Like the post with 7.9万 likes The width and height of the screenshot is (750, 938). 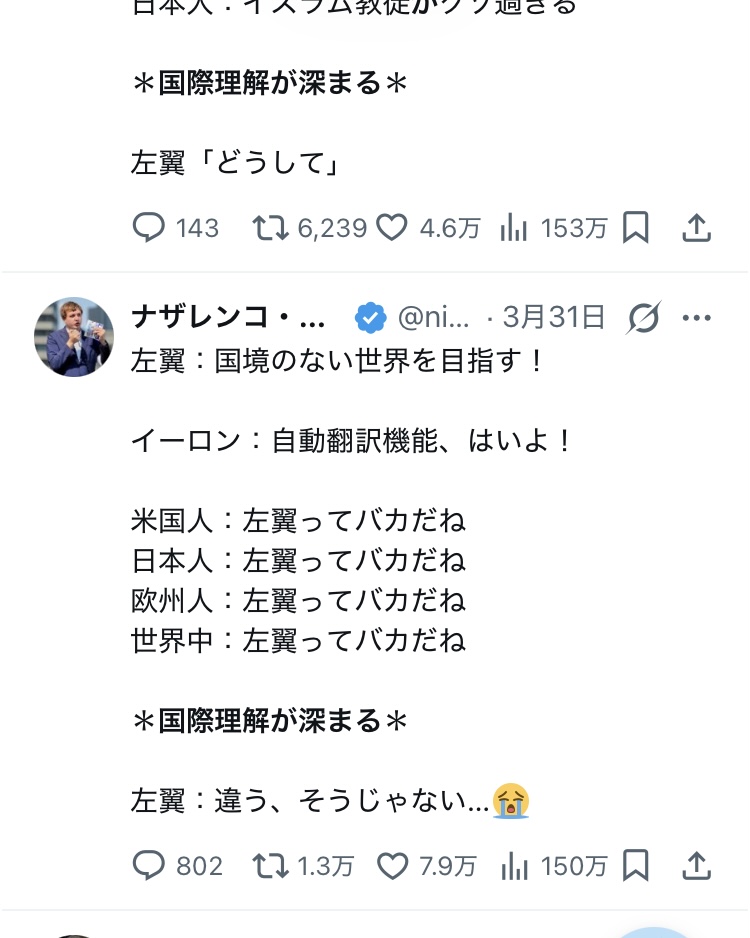(x=392, y=865)
